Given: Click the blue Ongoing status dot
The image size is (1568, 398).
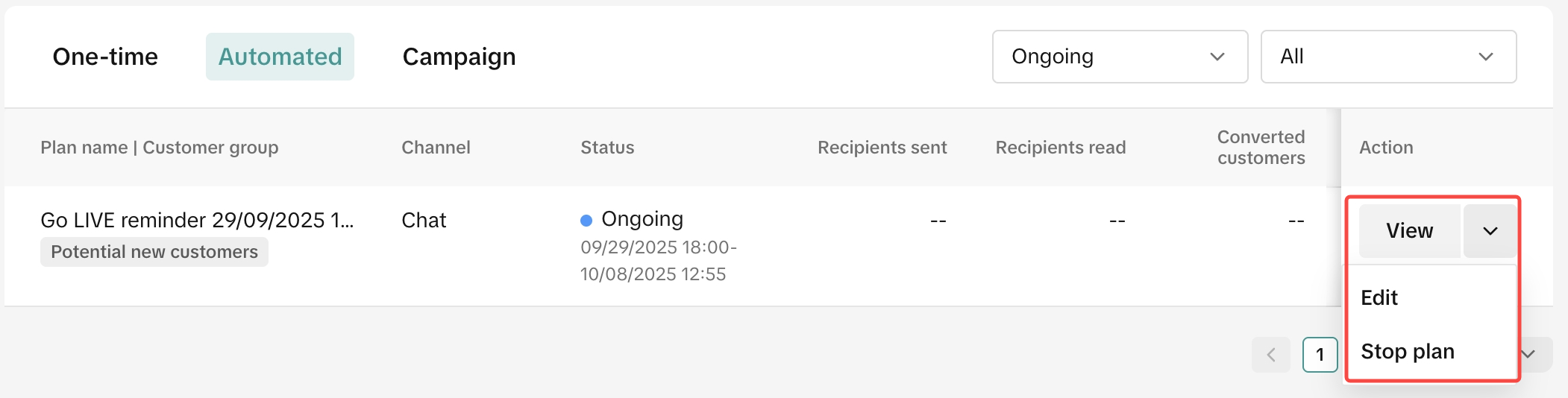Looking at the screenshot, I should [586, 220].
